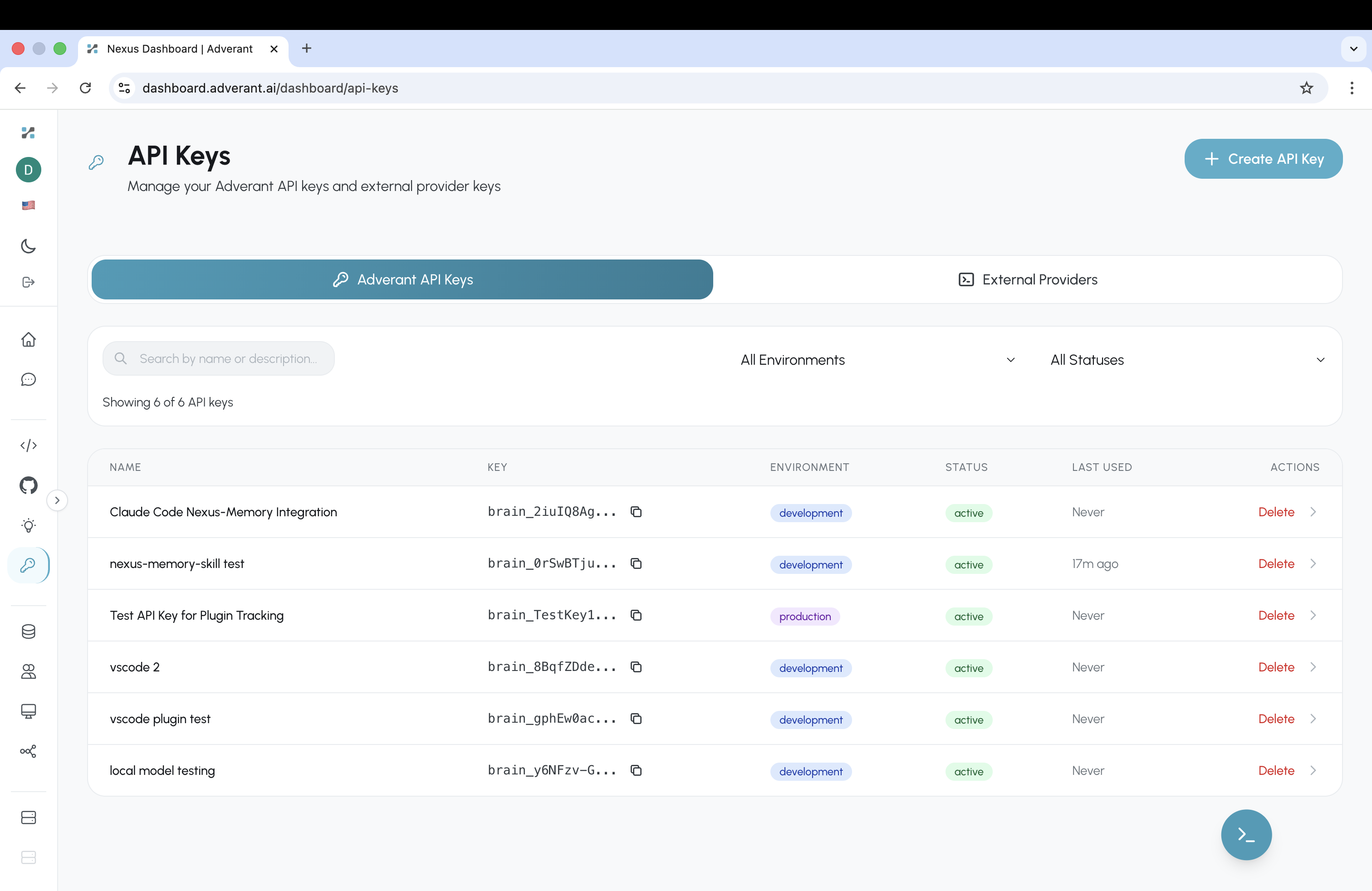Viewport: 1372px width, 891px height.
Task: Delete the vscode plugin test key
Action: [x=1275, y=718]
